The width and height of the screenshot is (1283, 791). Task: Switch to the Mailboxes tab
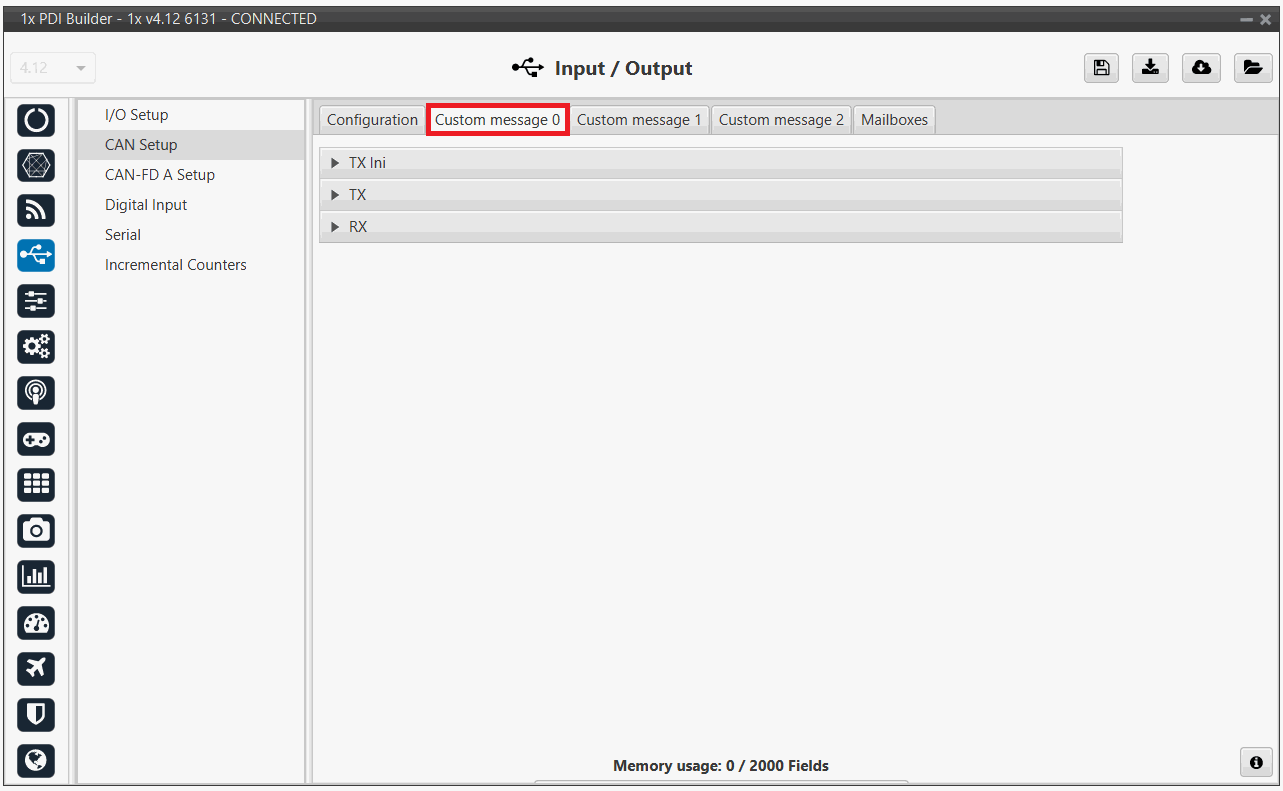tap(894, 120)
